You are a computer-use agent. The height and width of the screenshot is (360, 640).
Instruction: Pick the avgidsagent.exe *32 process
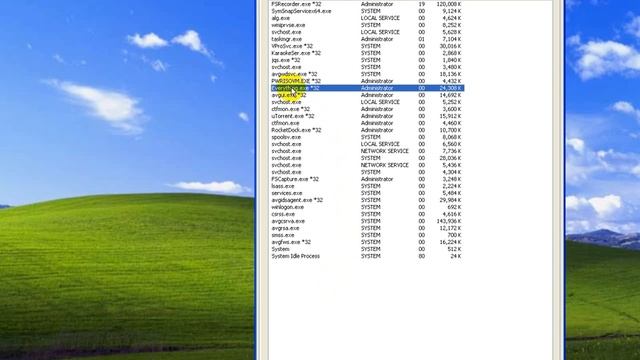coord(367,200)
